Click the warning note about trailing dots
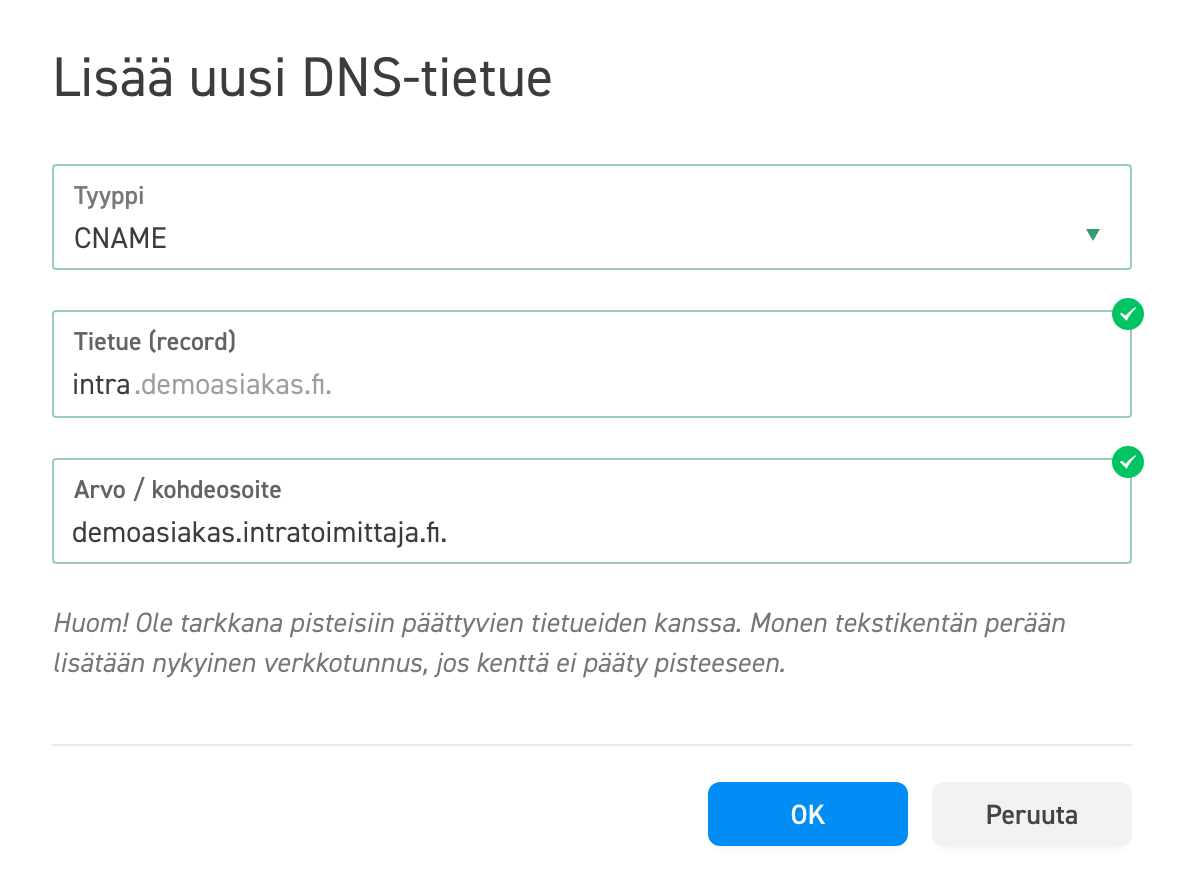Screen dimensions: 1184x874 560,640
